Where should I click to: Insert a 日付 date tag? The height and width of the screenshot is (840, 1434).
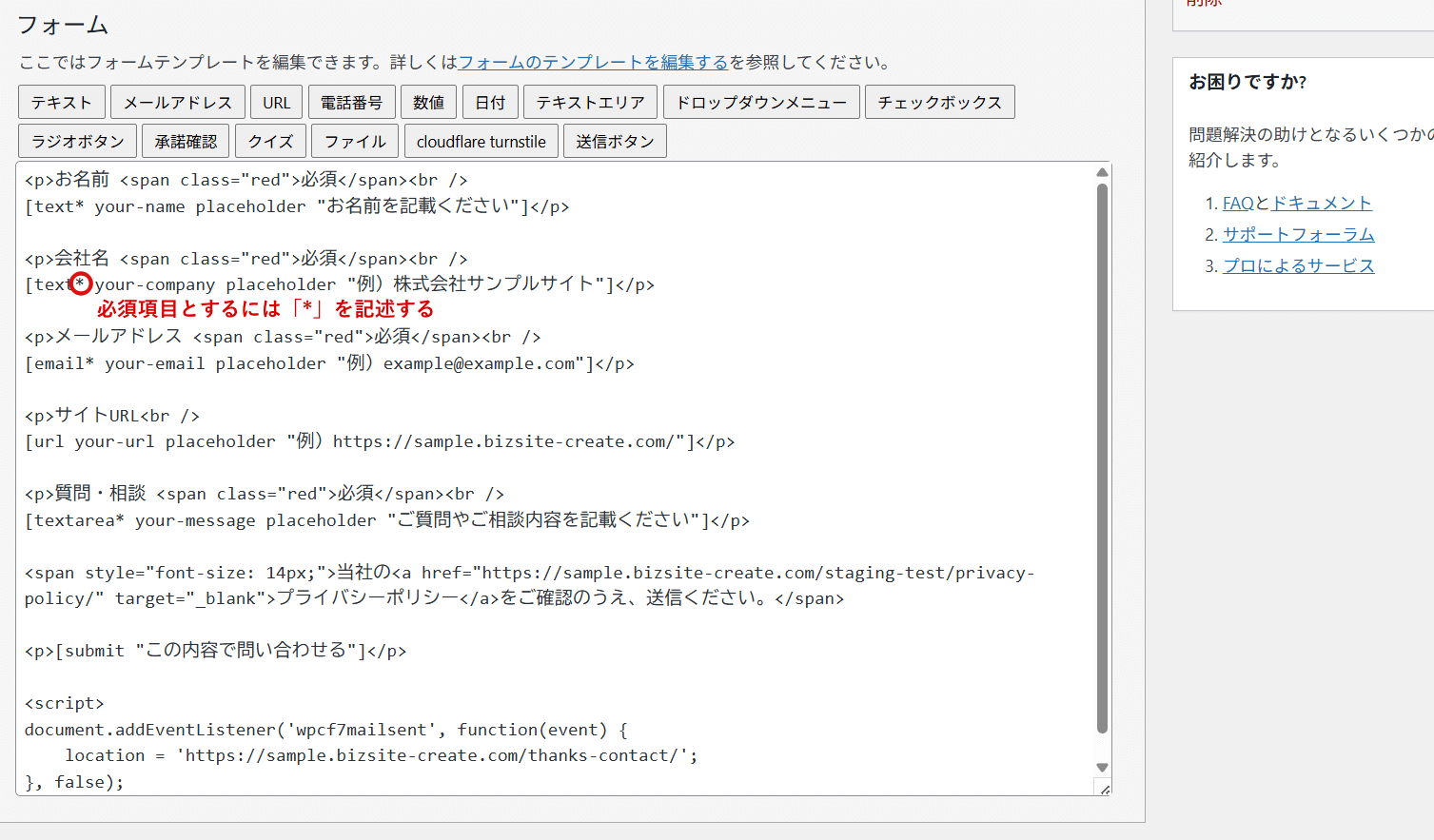(x=490, y=103)
